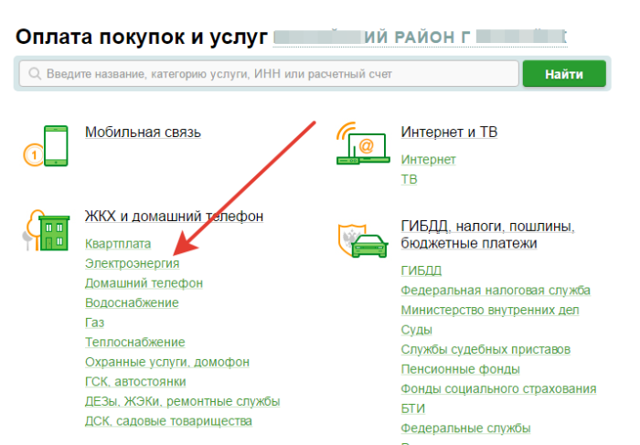Open Охранные услуги, домофон link
640x445 pixels.
point(167,362)
